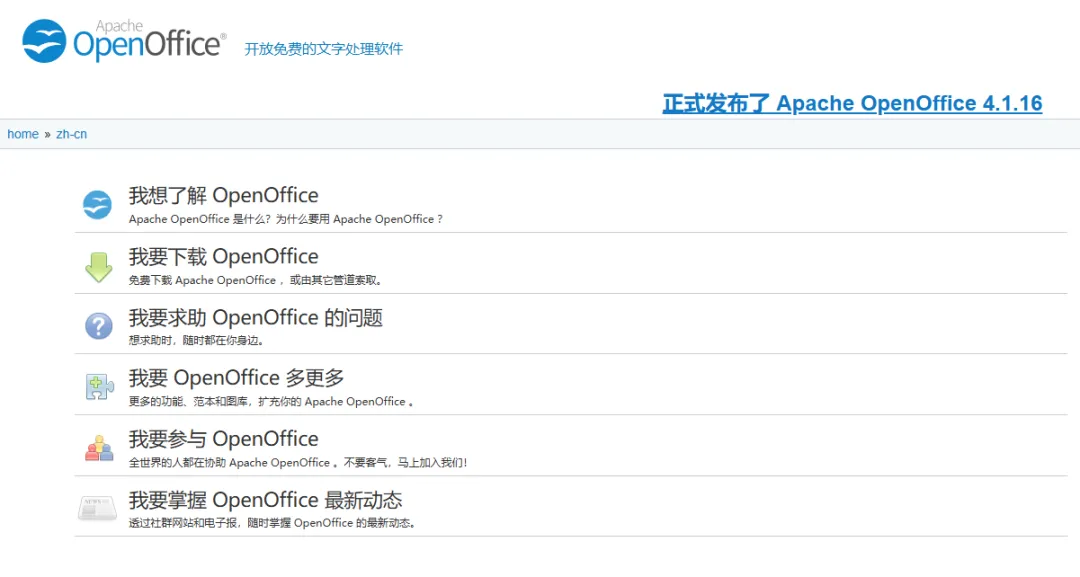Click the tagline 开放免费的文字处理软件
The image size is (1080, 577).
point(324,49)
